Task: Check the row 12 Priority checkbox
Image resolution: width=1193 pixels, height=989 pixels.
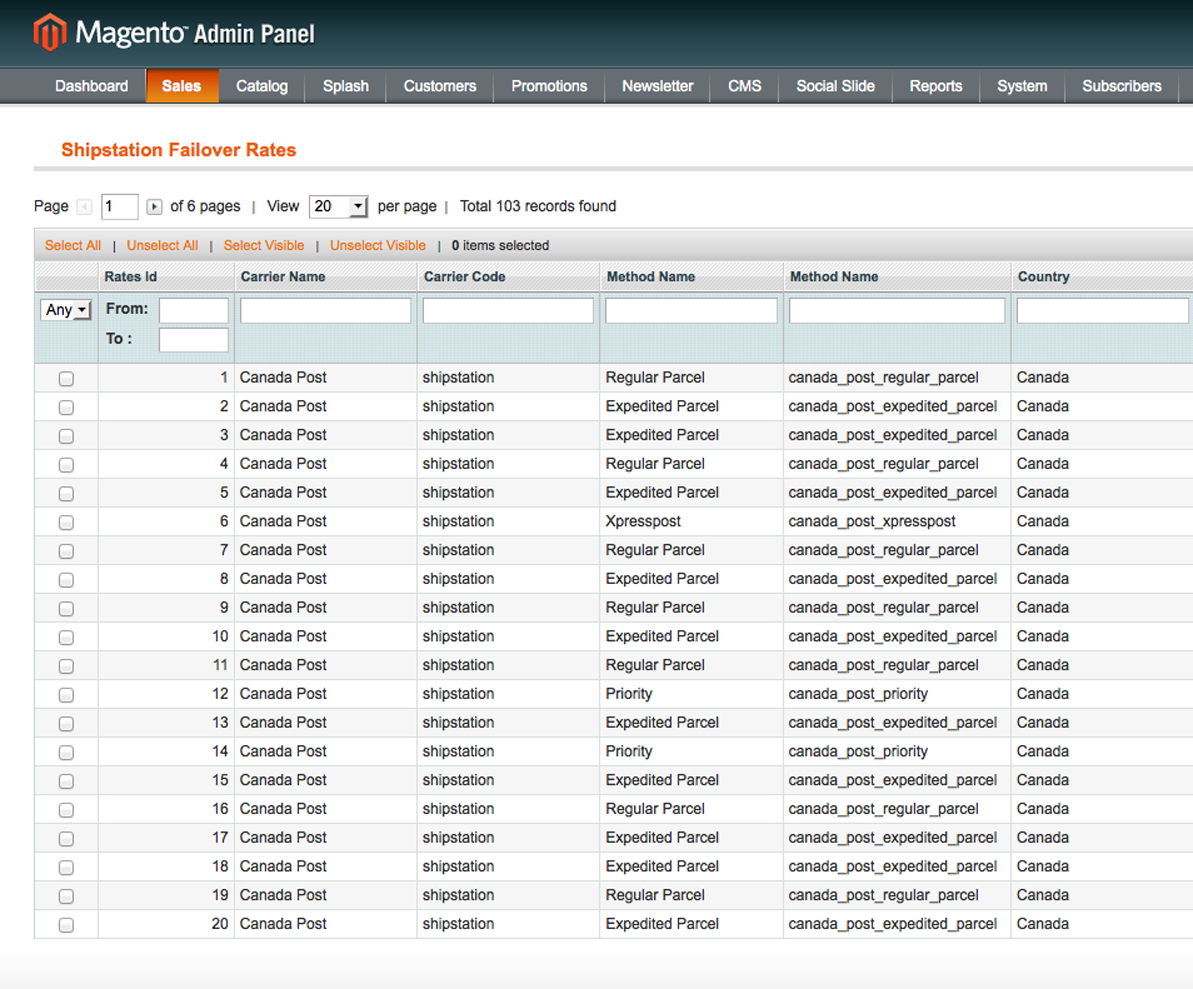Action: point(66,695)
